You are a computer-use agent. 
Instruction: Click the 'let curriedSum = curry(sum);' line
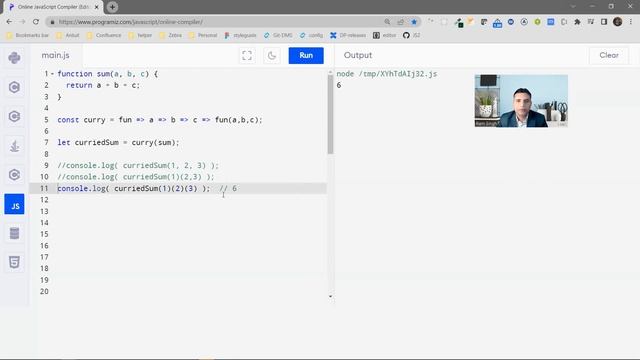pos(118,142)
